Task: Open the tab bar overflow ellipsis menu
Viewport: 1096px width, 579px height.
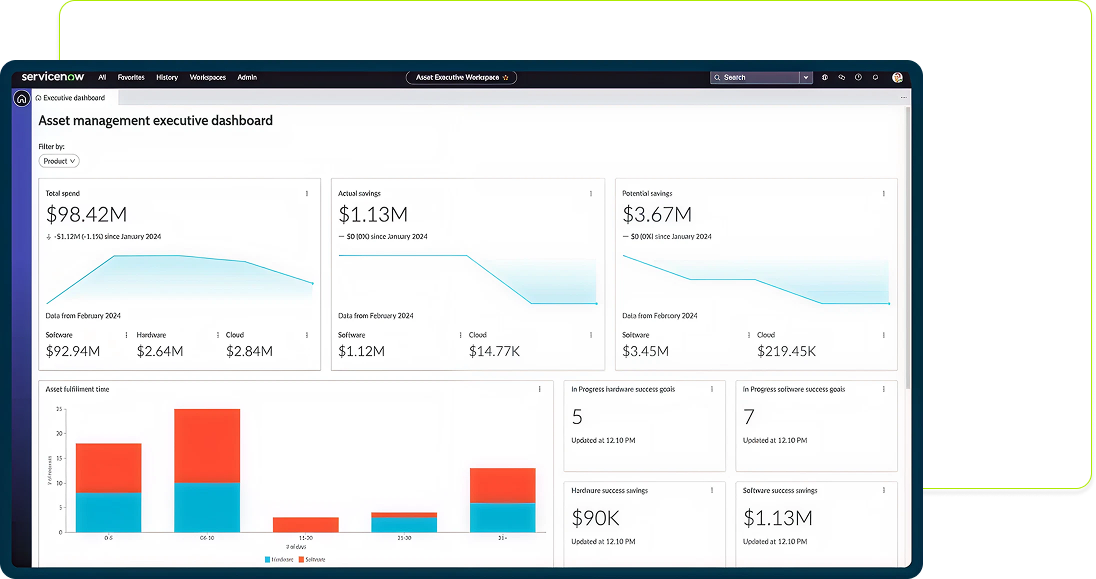Action: point(904,98)
